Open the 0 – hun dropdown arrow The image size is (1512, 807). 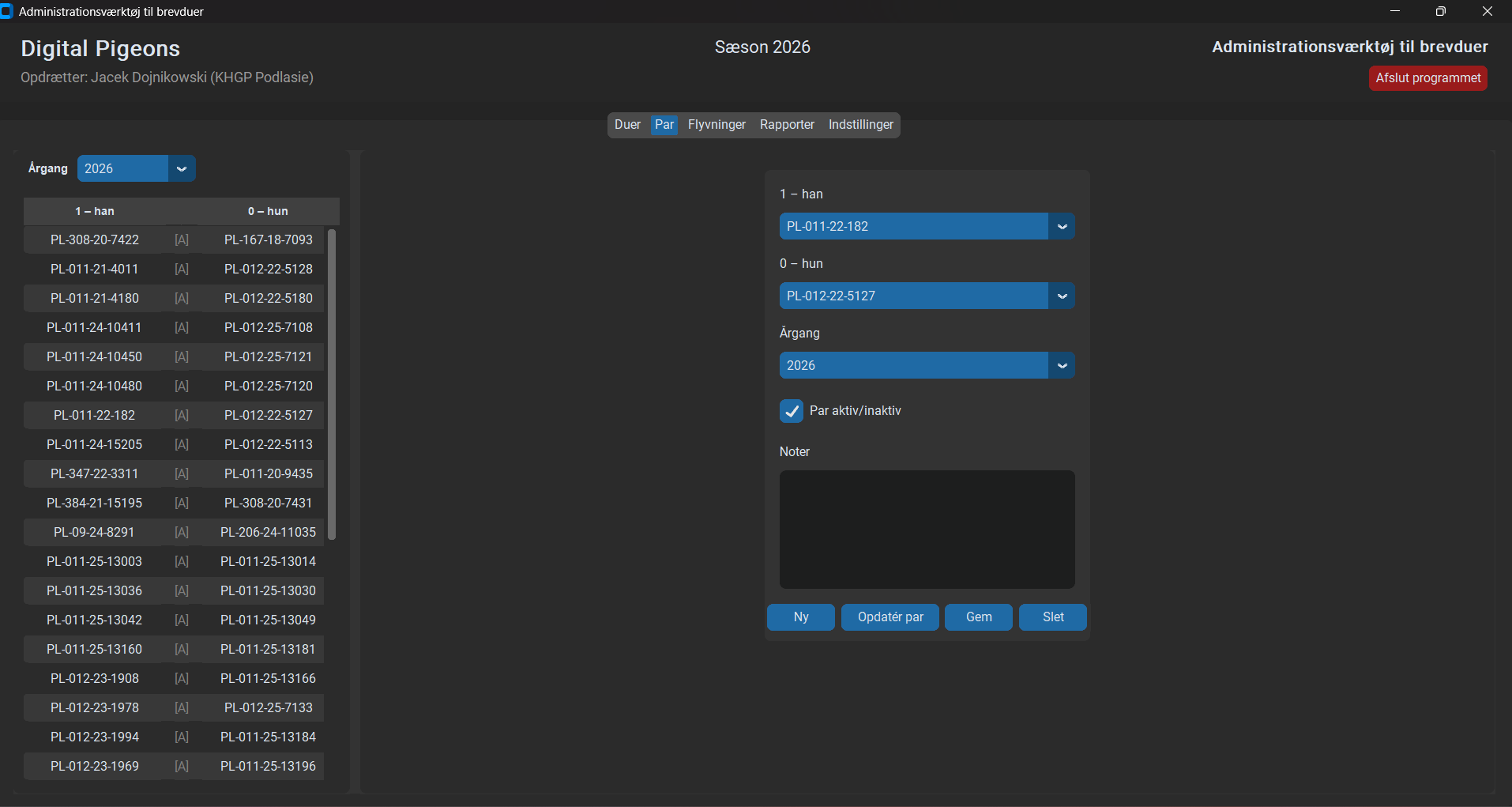click(x=1062, y=296)
